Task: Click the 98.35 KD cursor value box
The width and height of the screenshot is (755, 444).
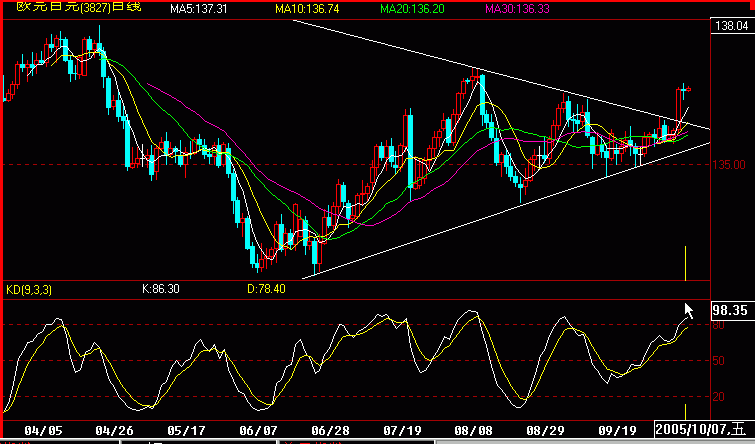Action: pyautogui.click(x=731, y=311)
